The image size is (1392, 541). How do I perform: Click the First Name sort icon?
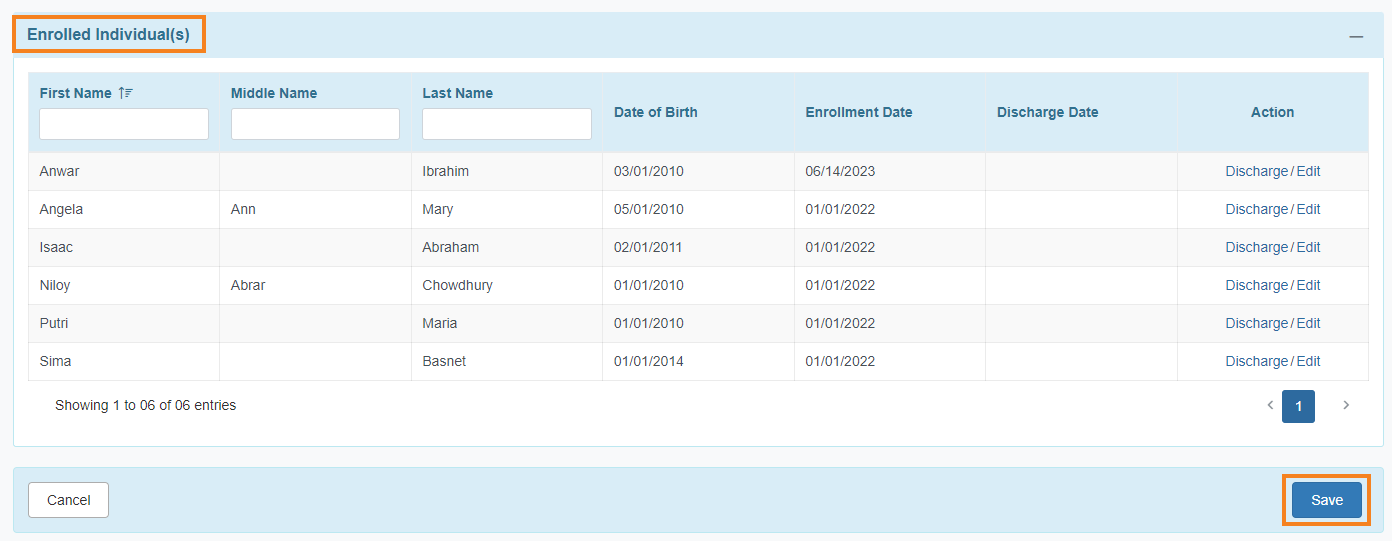[125, 93]
